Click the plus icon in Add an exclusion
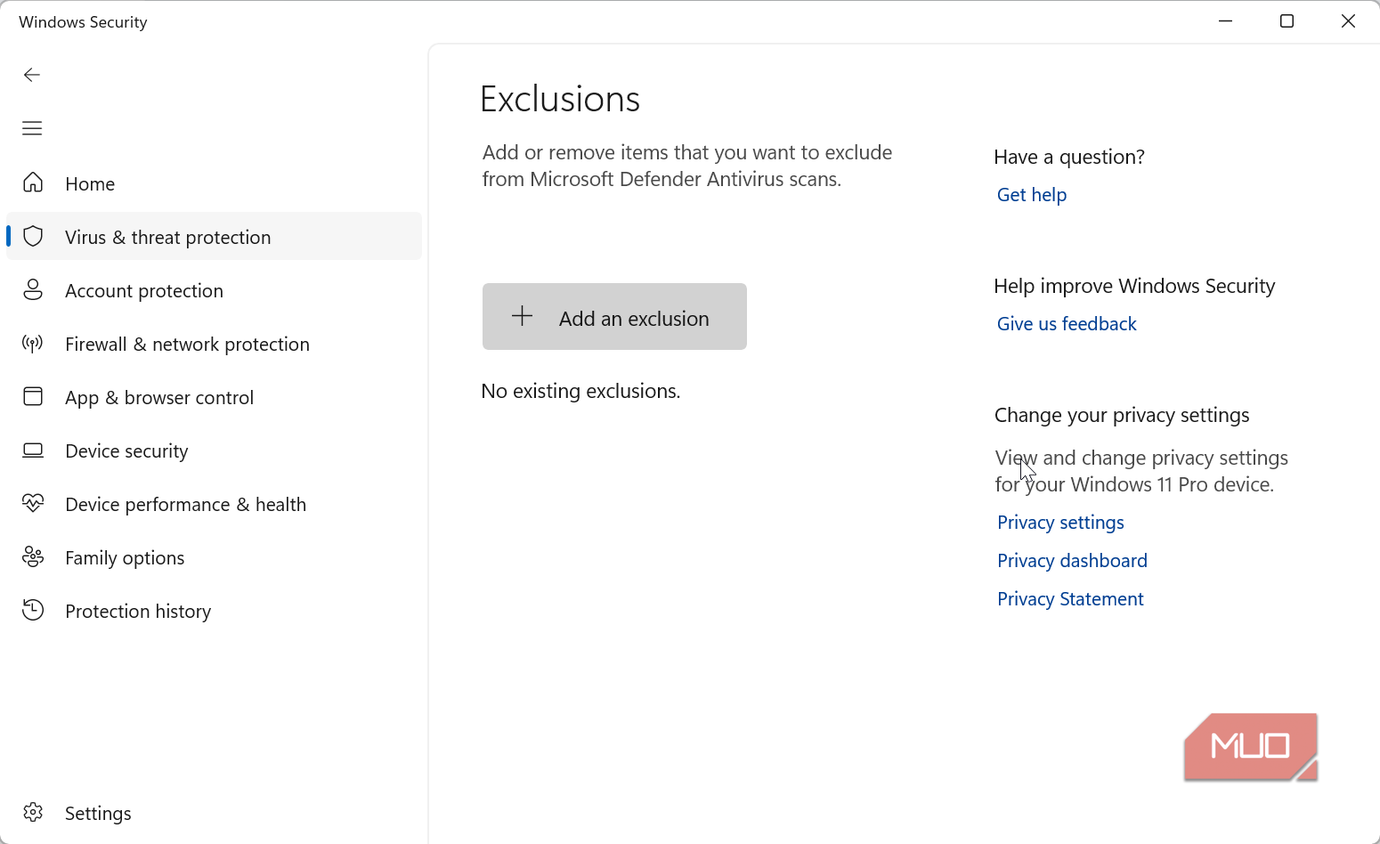 pos(522,317)
